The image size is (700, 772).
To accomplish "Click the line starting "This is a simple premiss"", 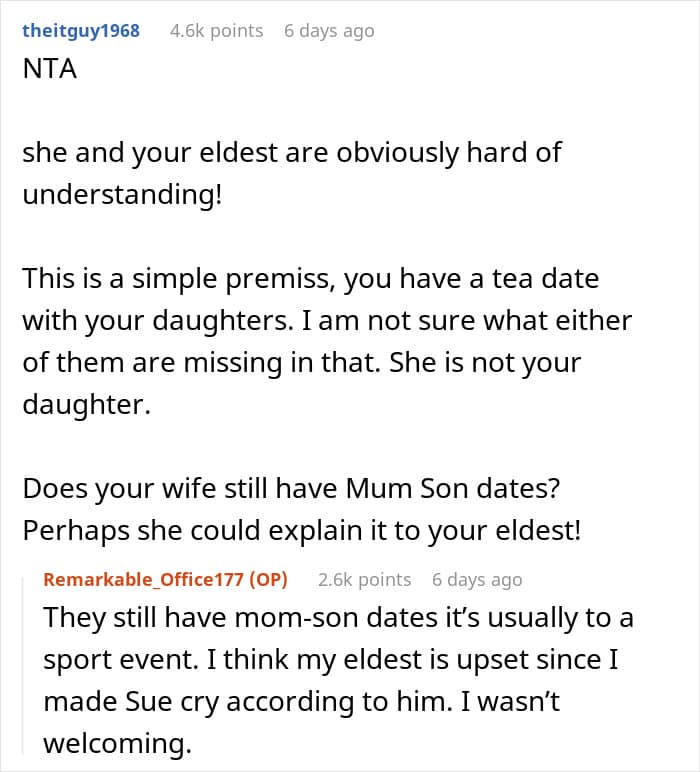I will click(311, 279).
